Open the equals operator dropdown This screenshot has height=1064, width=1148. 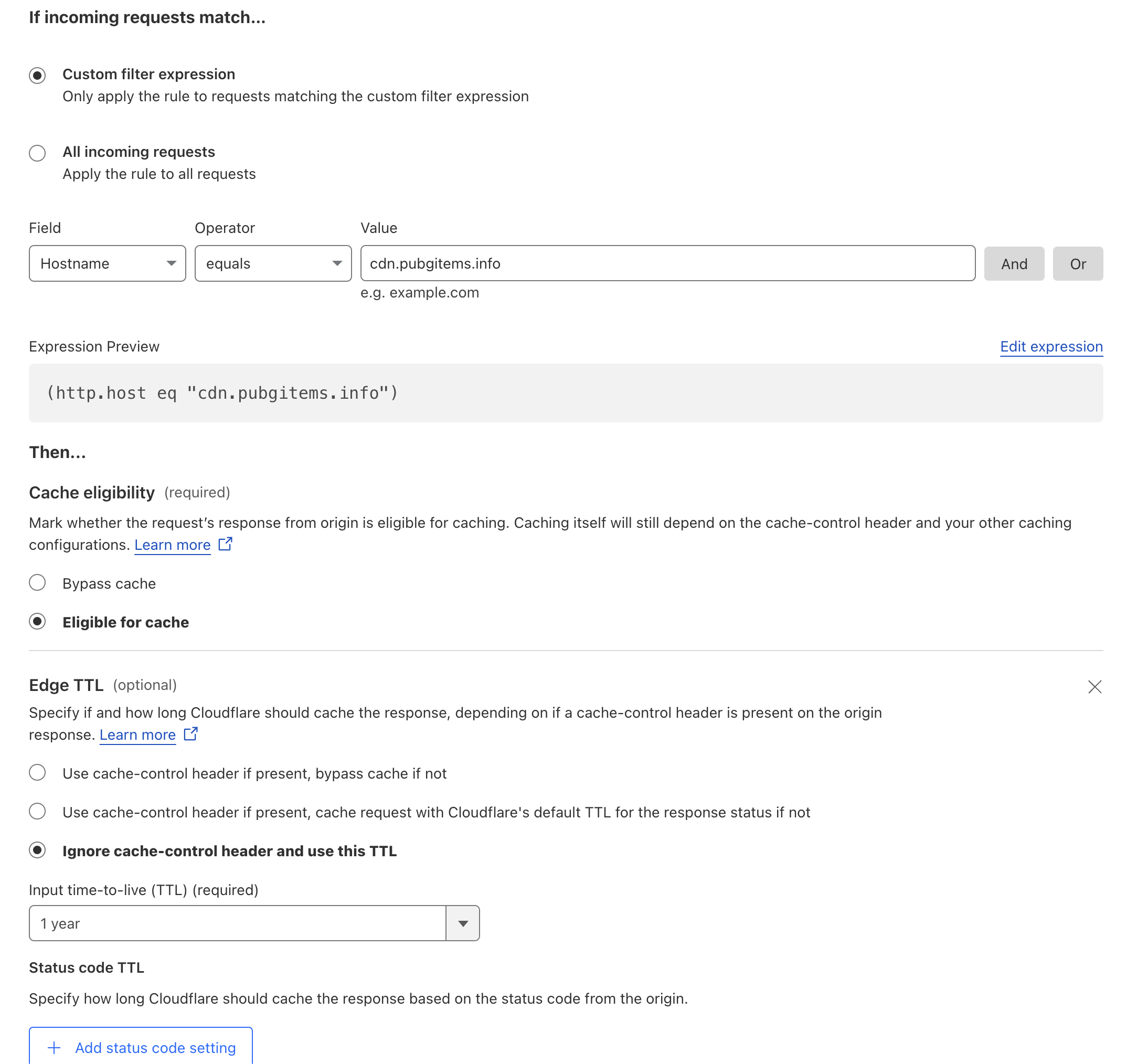[273, 264]
